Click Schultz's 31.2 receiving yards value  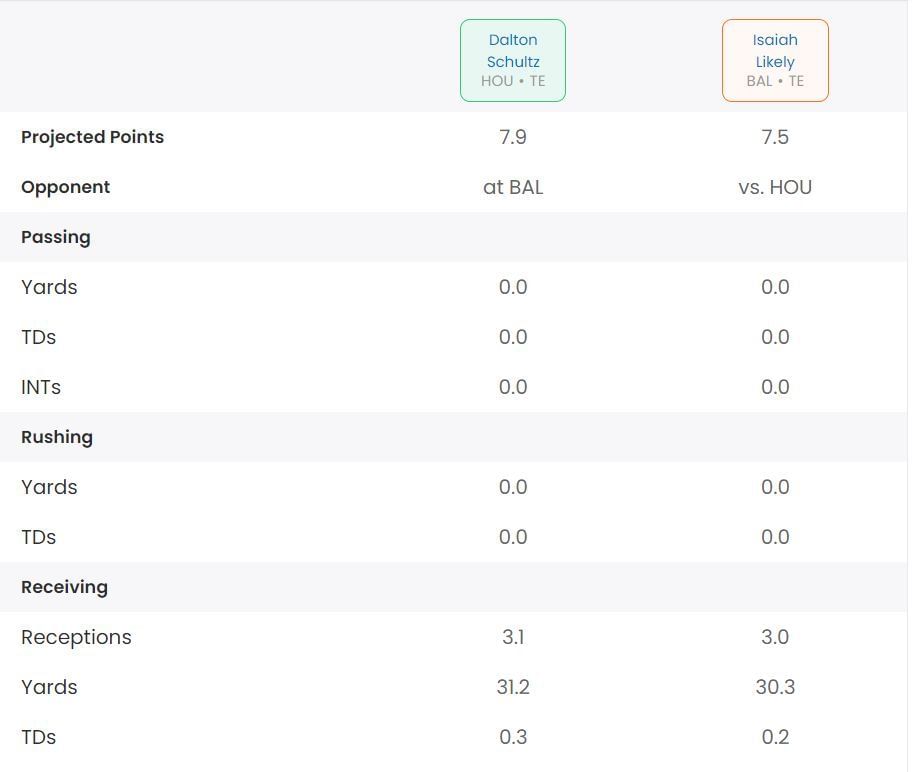(x=513, y=687)
